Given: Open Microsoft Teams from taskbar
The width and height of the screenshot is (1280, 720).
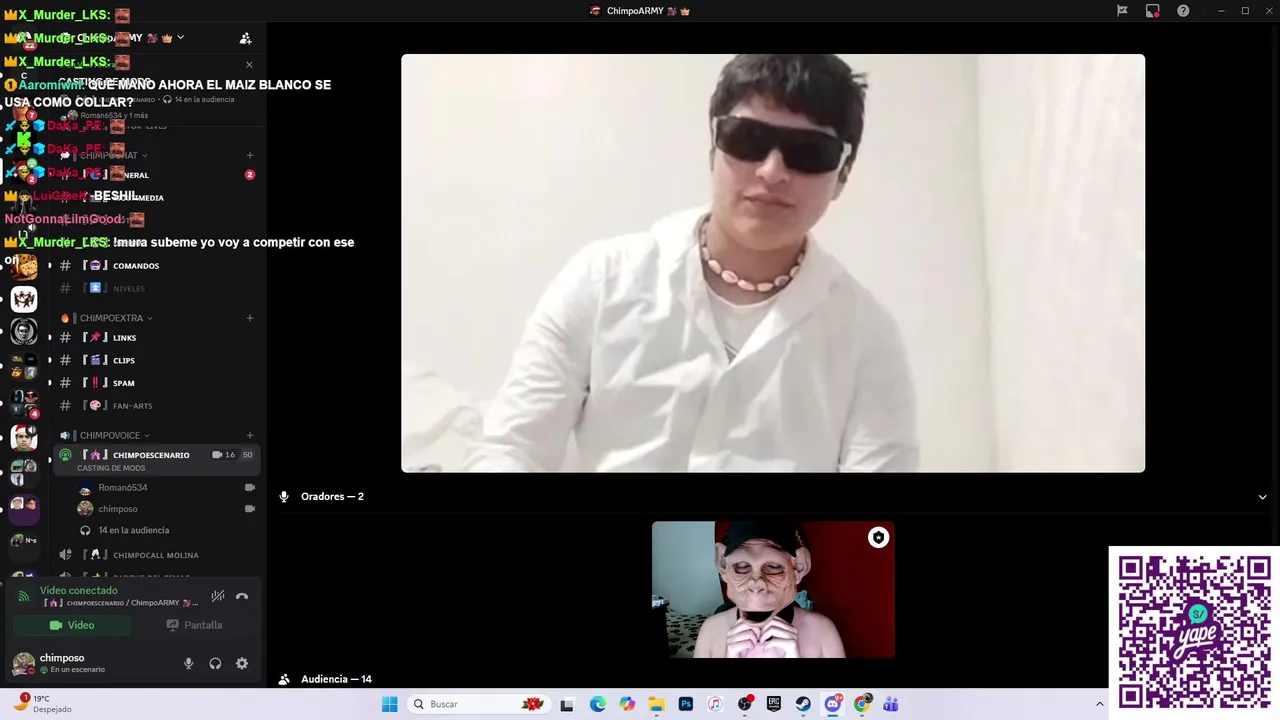Looking at the screenshot, I should click(891, 705).
